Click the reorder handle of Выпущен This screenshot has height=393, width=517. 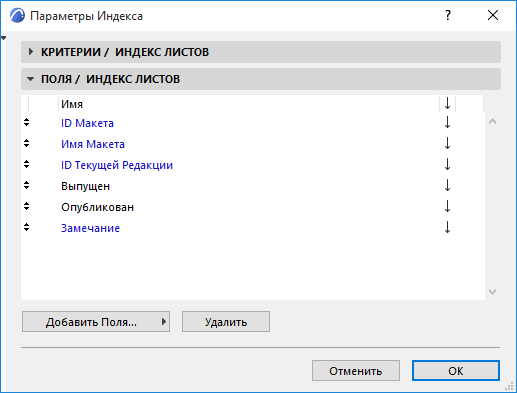(27, 185)
